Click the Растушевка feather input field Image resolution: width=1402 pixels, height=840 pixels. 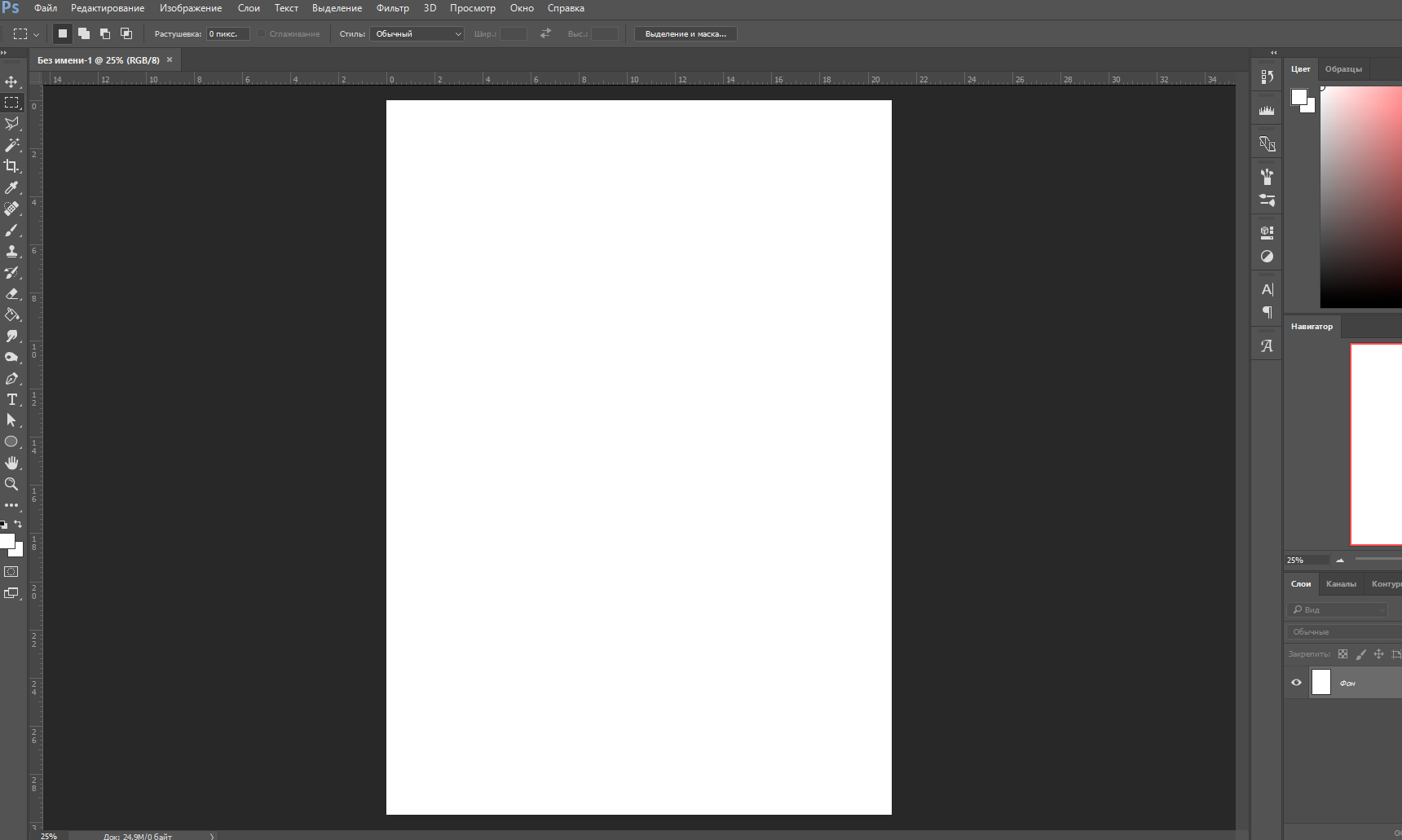click(x=227, y=33)
